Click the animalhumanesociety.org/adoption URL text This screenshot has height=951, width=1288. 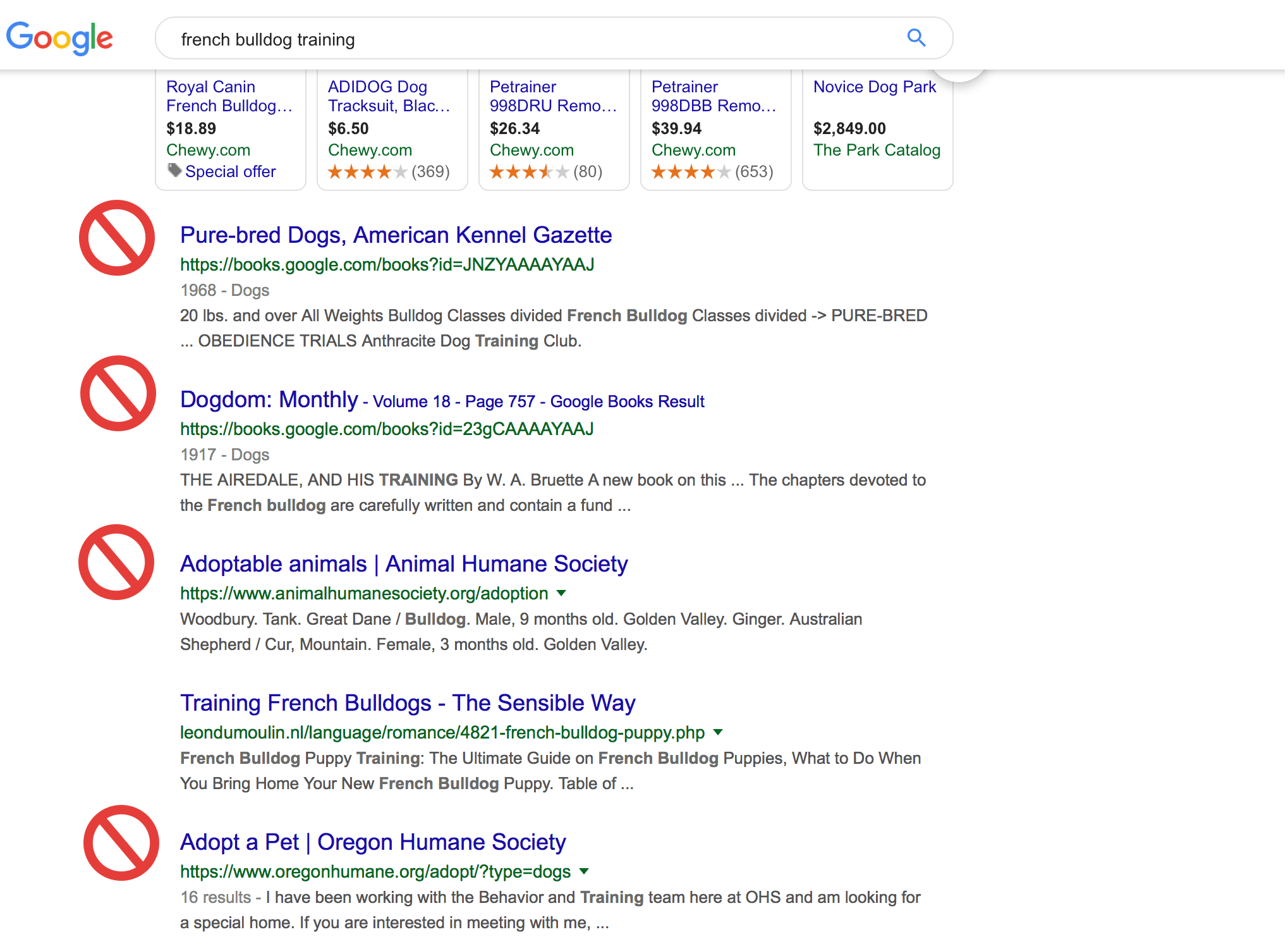364,593
